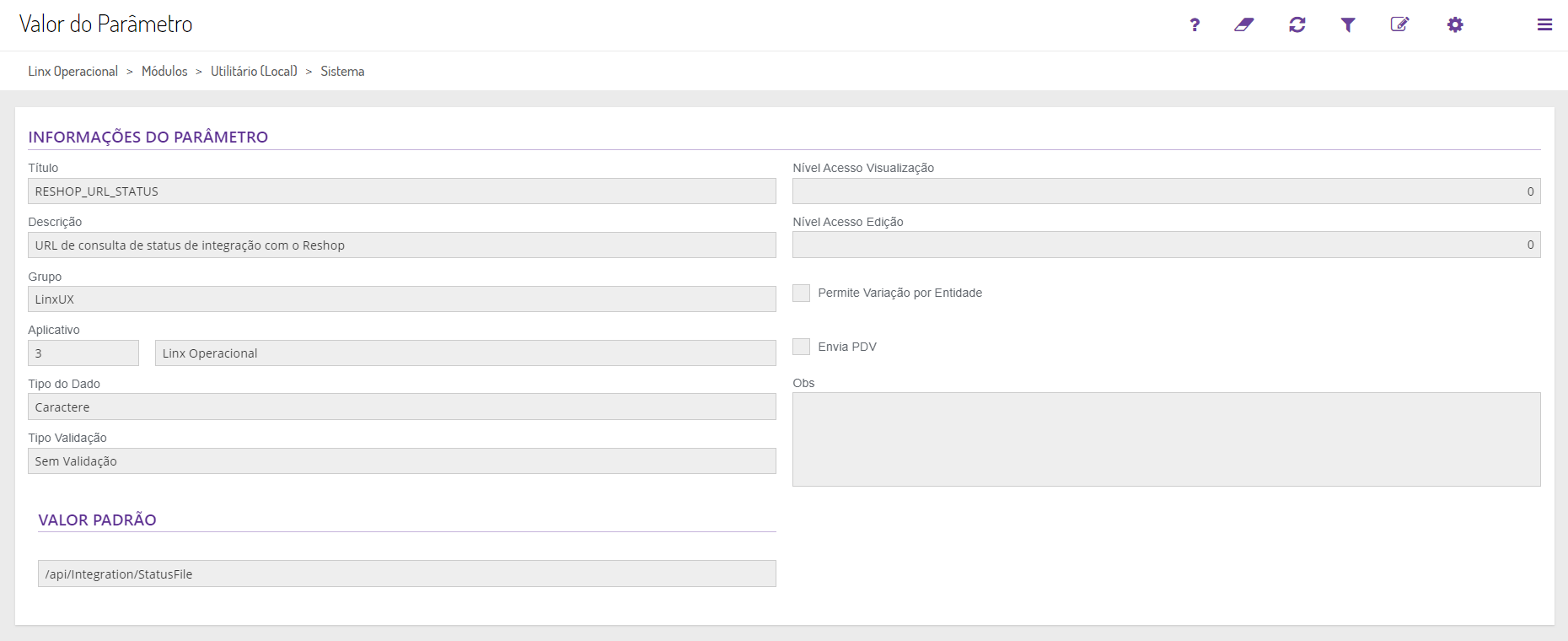
Task: Open the hamburger menu icon
Action: coord(1544,24)
